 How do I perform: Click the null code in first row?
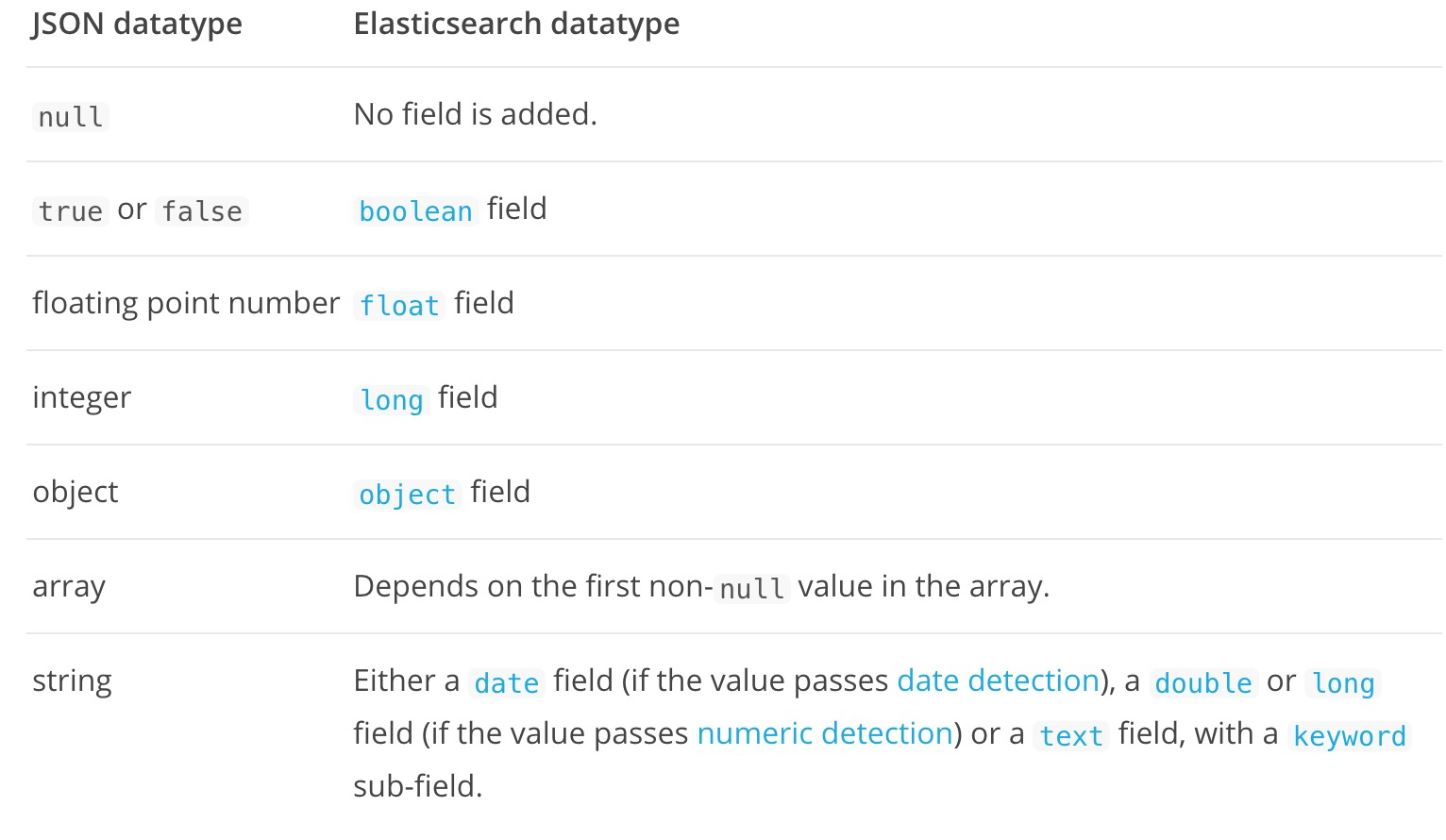click(x=71, y=117)
